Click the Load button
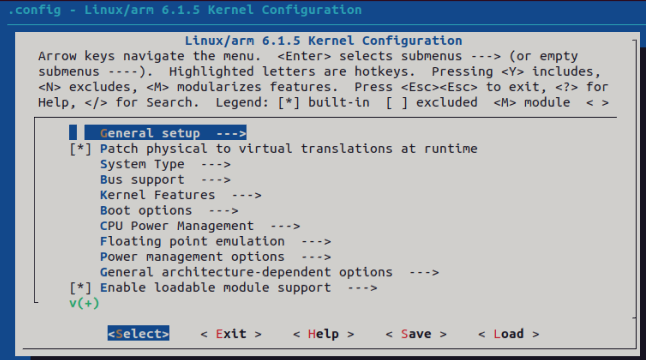 509,334
